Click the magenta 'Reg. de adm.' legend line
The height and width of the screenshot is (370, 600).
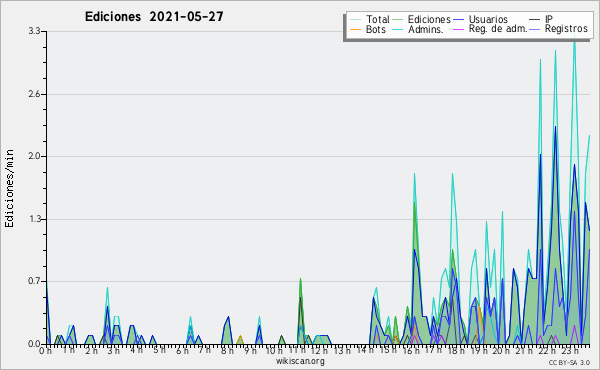[459, 29]
